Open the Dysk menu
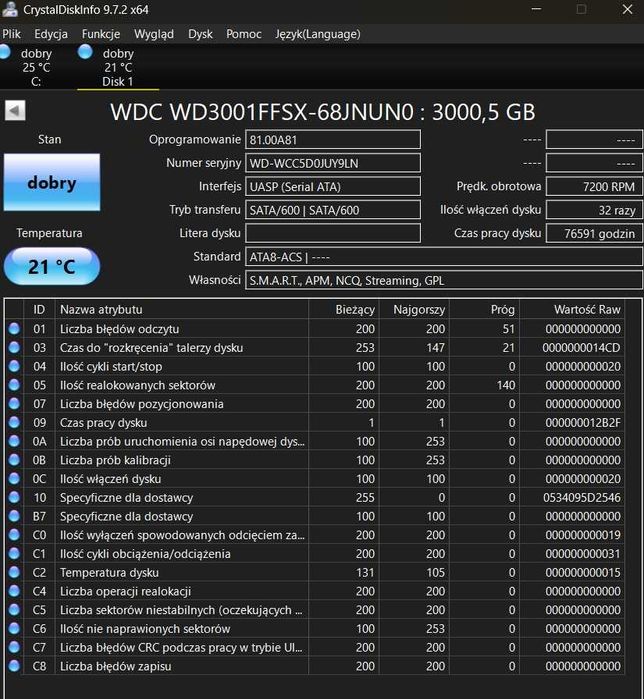This screenshot has width=644, height=699. point(200,34)
